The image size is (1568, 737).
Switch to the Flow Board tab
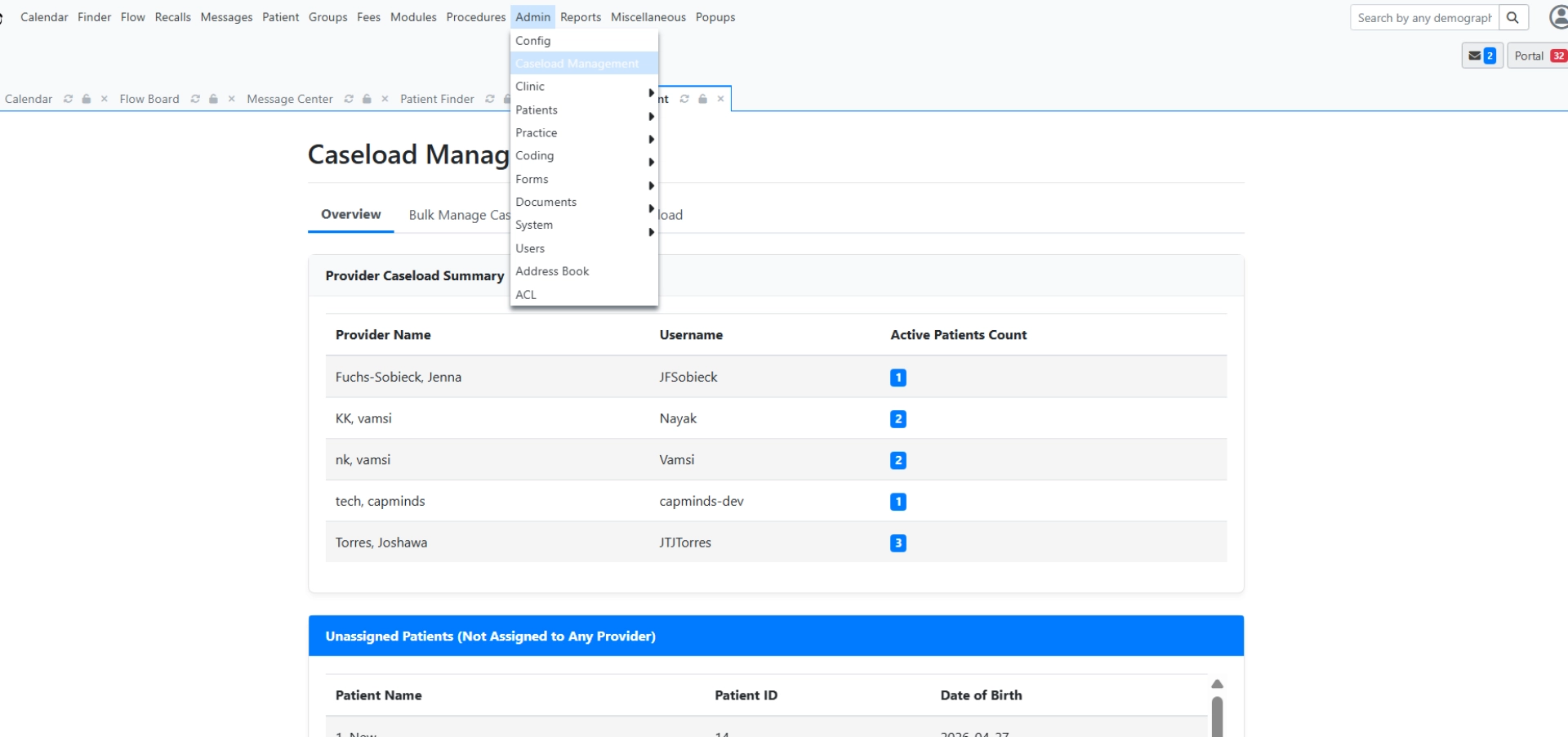pos(149,99)
